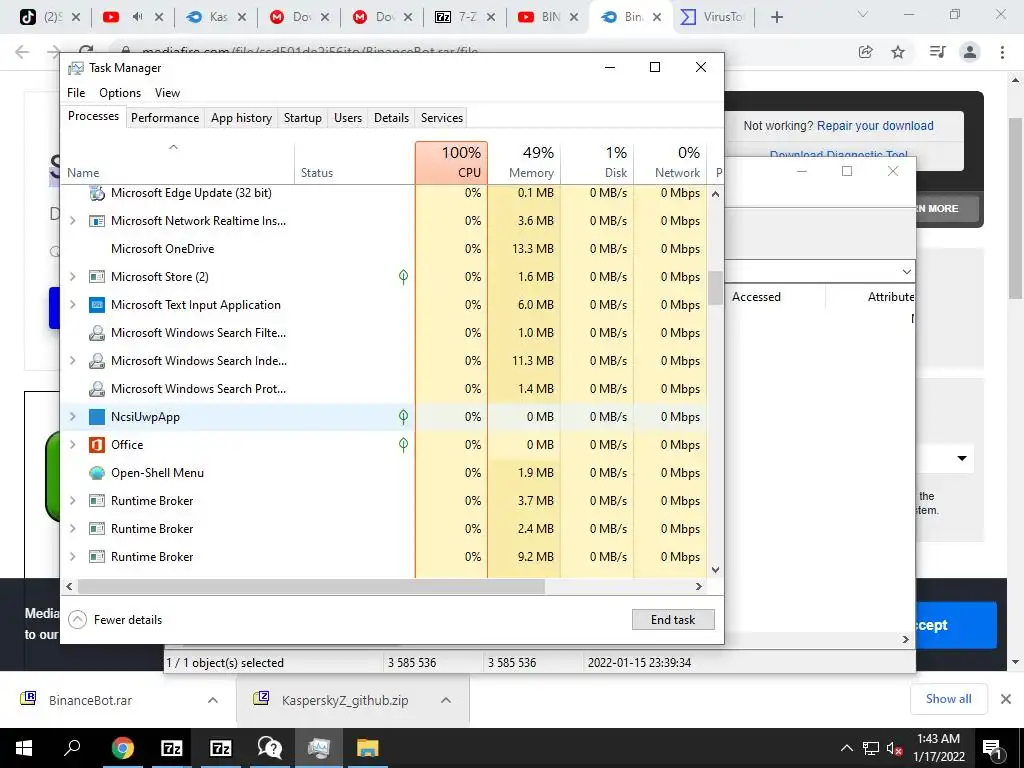Switch to the App history tab
This screenshot has height=768, width=1024.
tap(241, 118)
